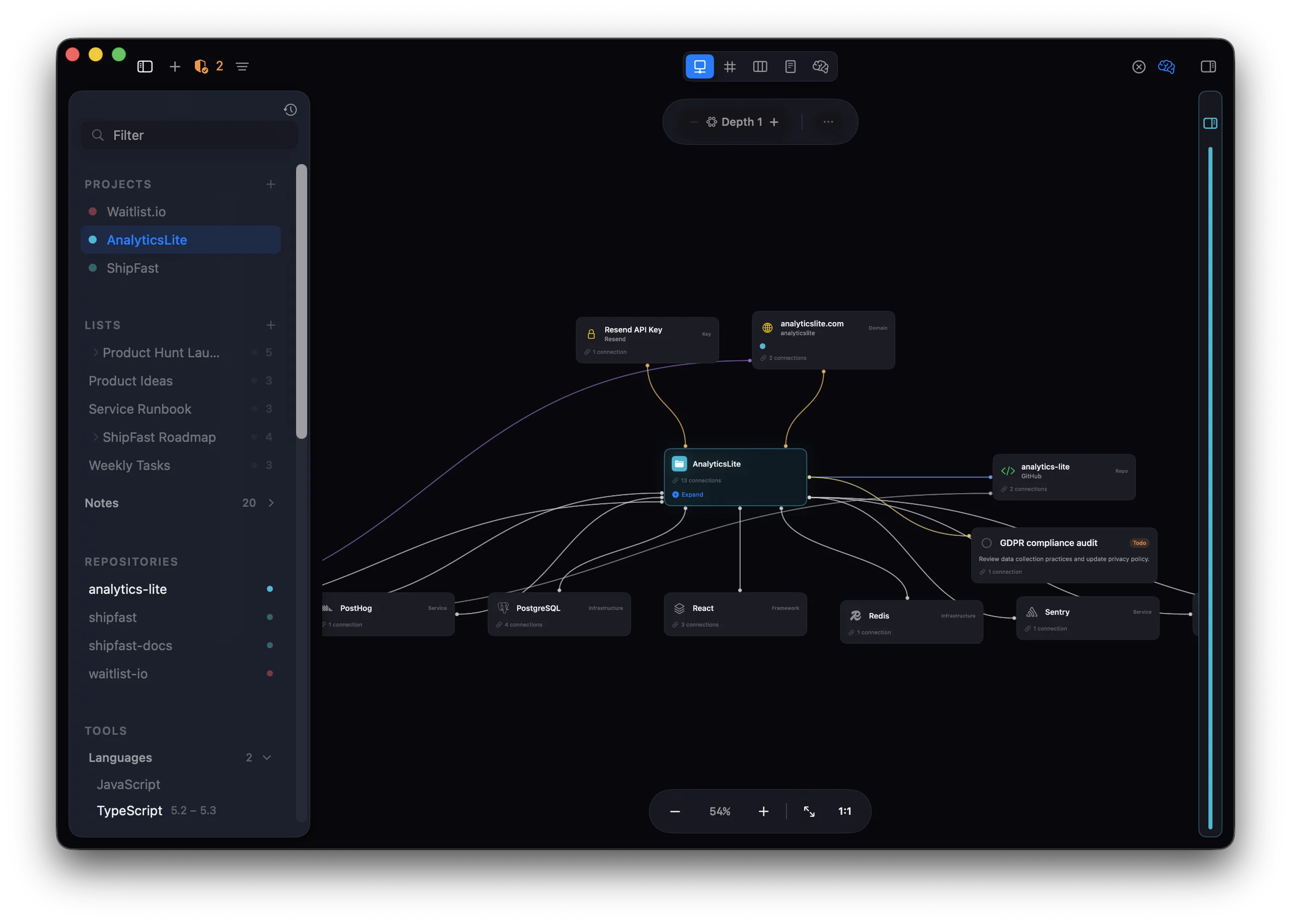Open the history clock icon in sidebar

(x=291, y=110)
